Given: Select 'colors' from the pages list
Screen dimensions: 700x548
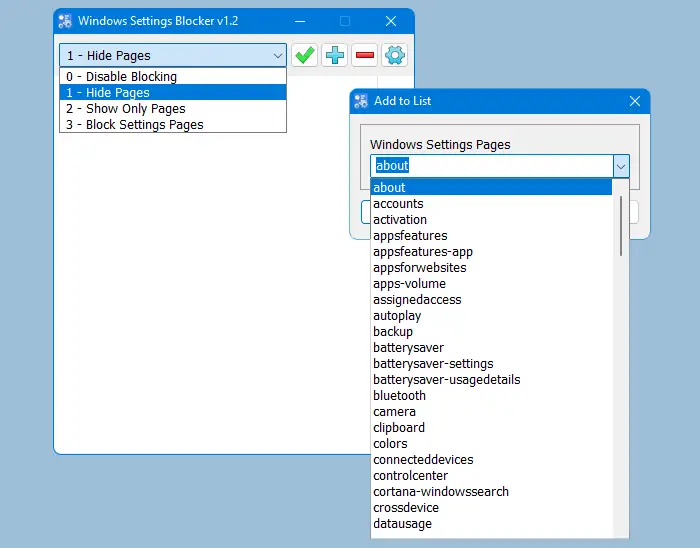Looking at the screenshot, I should point(492,444).
